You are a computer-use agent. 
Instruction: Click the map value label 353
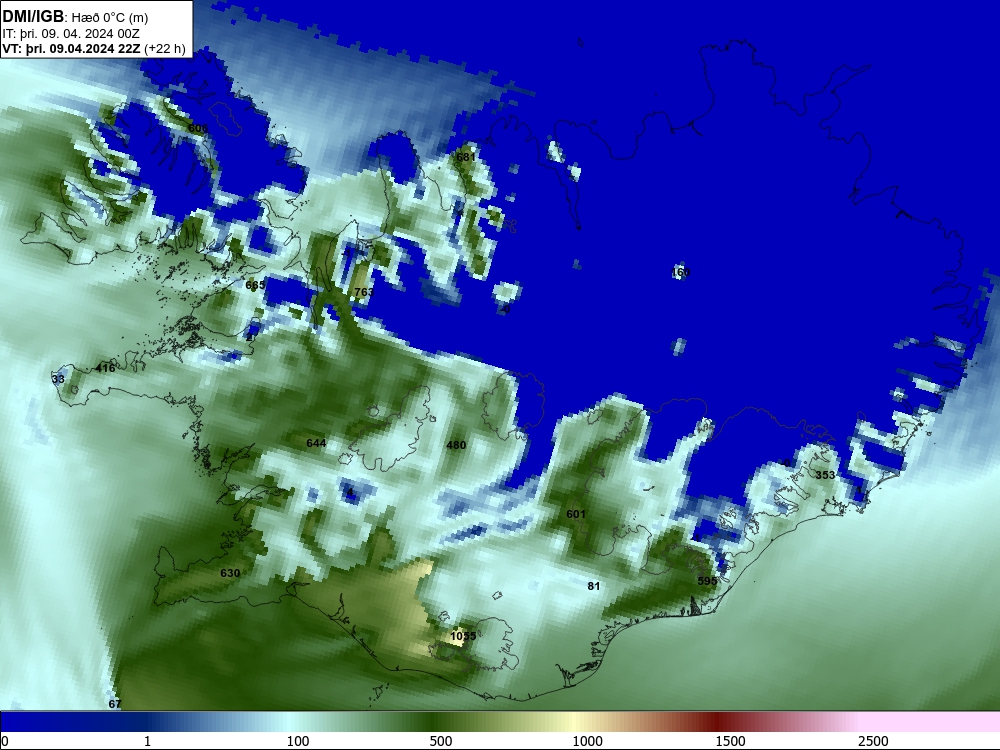click(825, 475)
